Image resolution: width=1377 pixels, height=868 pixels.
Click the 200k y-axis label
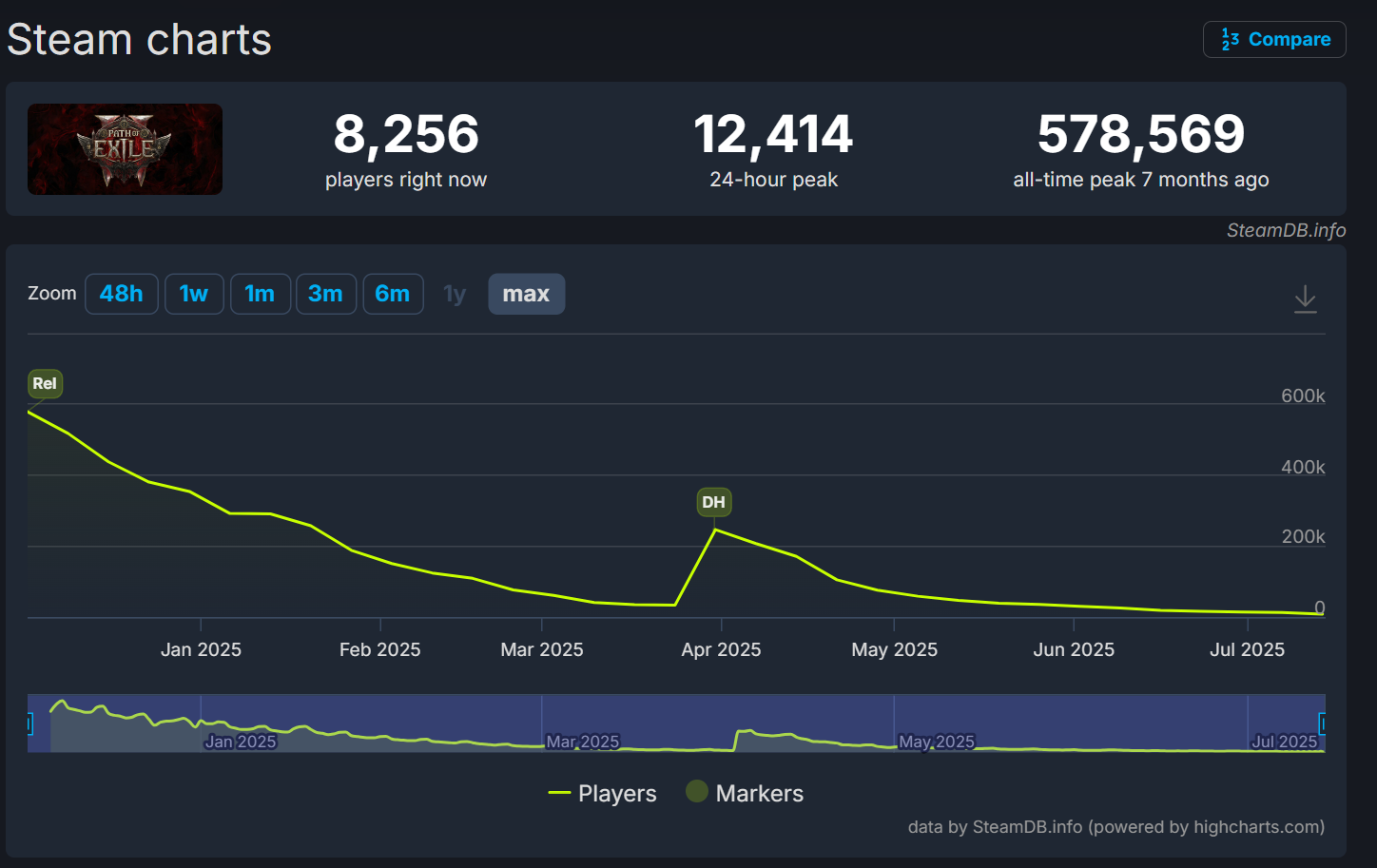(x=1303, y=536)
